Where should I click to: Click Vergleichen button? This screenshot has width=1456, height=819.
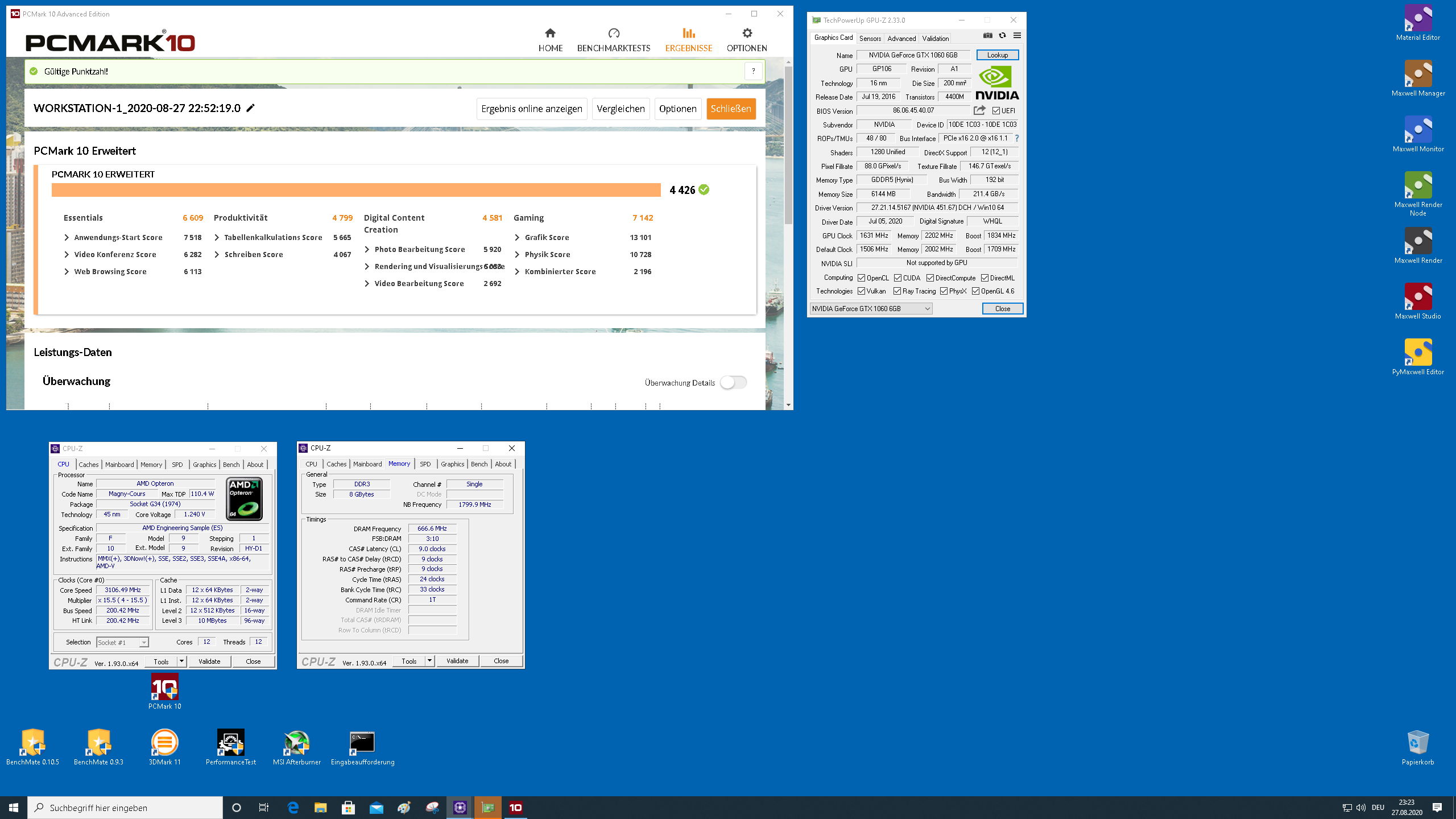pyautogui.click(x=621, y=109)
